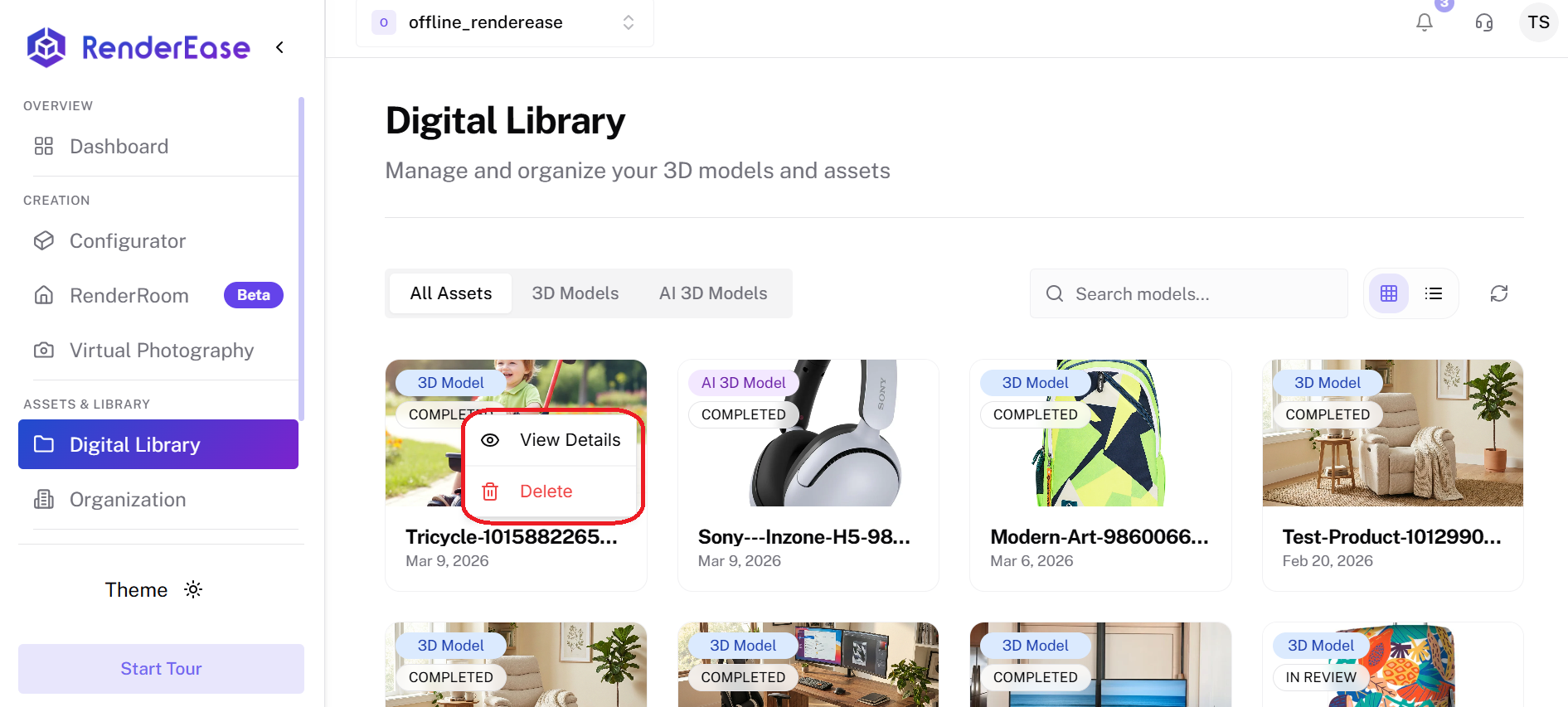Screen dimensions: 1568x707
Task: Collapse the sidebar with the chevron arrow
Action: tap(280, 47)
